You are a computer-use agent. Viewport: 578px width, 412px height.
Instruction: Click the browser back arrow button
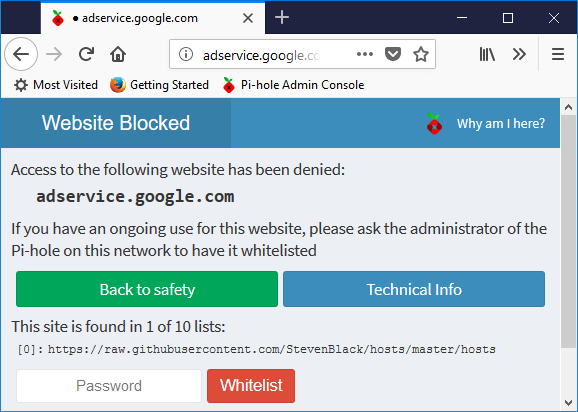click(21, 55)
